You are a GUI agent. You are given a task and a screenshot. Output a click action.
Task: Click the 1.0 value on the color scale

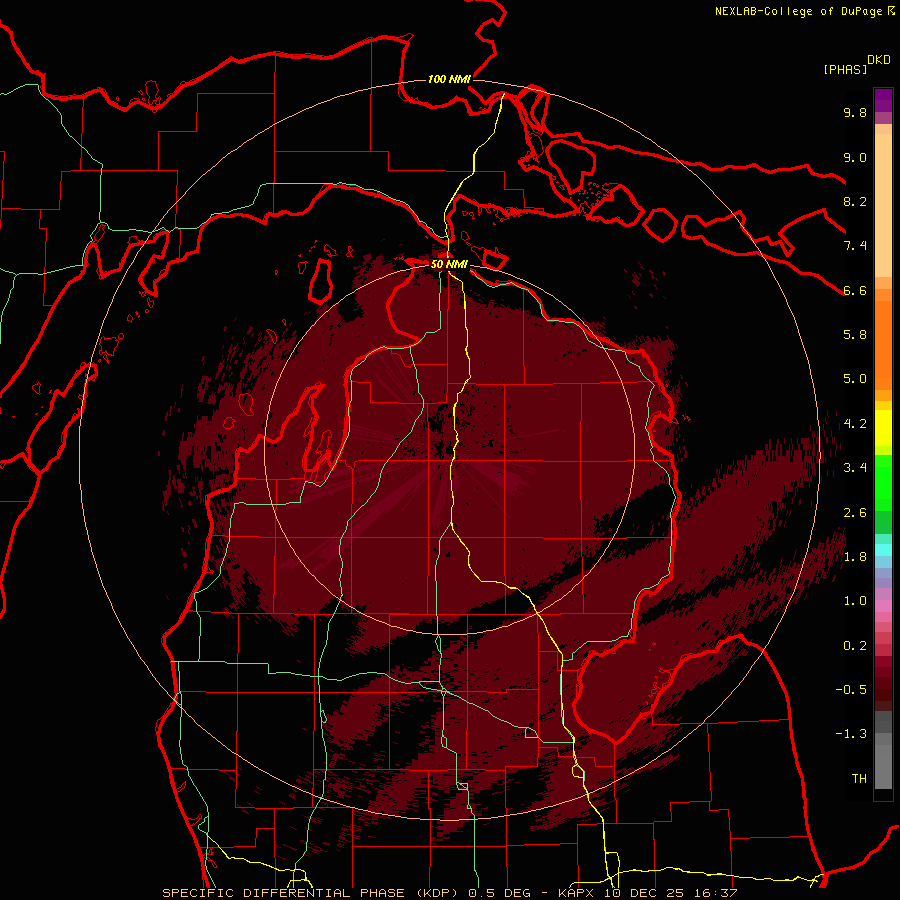[855, 601]
